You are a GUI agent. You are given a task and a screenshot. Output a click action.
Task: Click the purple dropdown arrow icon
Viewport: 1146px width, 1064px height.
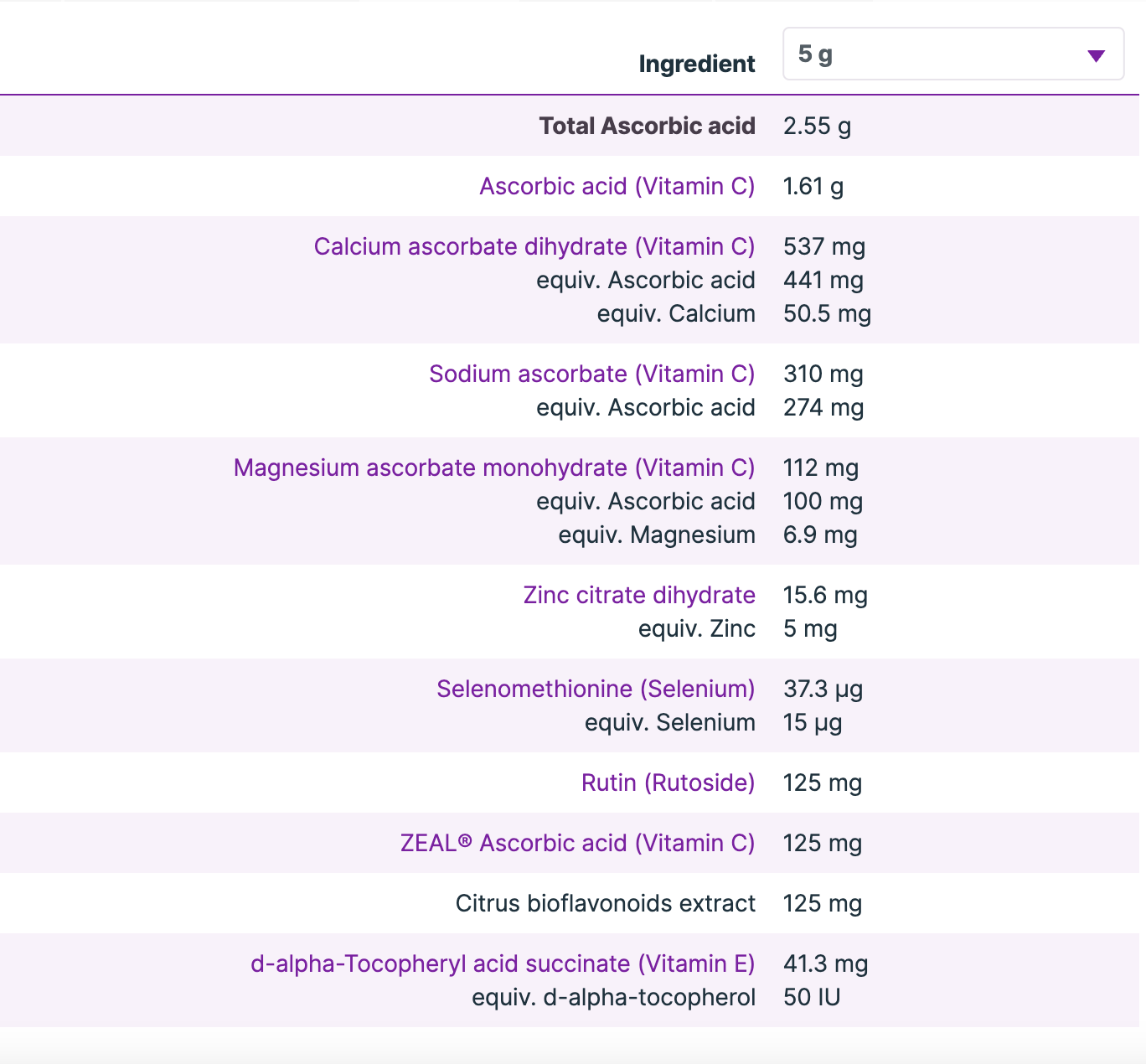pos(1096,56)
